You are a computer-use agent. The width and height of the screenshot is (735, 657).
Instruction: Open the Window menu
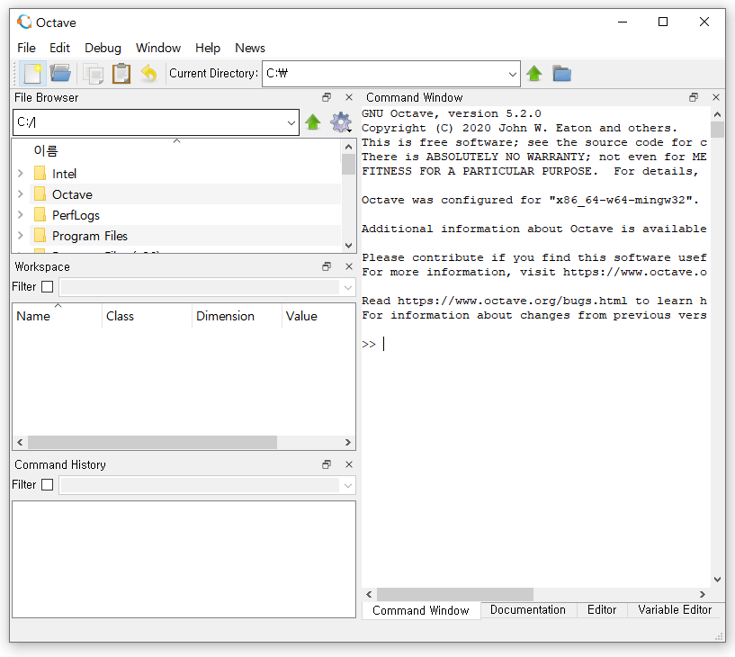(158, 48)
